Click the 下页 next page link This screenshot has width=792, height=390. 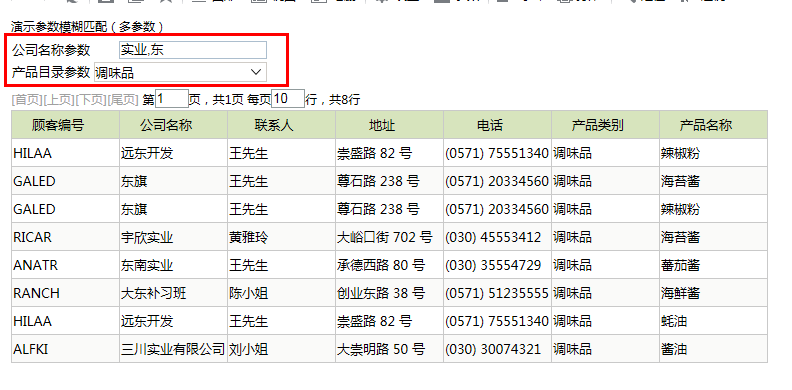91,100
